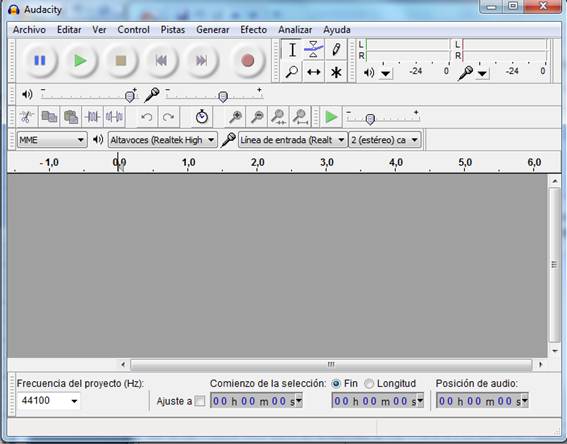Click the output volume slider handle
Image resolution: width=567 pixels, height=444 pixels.
[129, 97]
